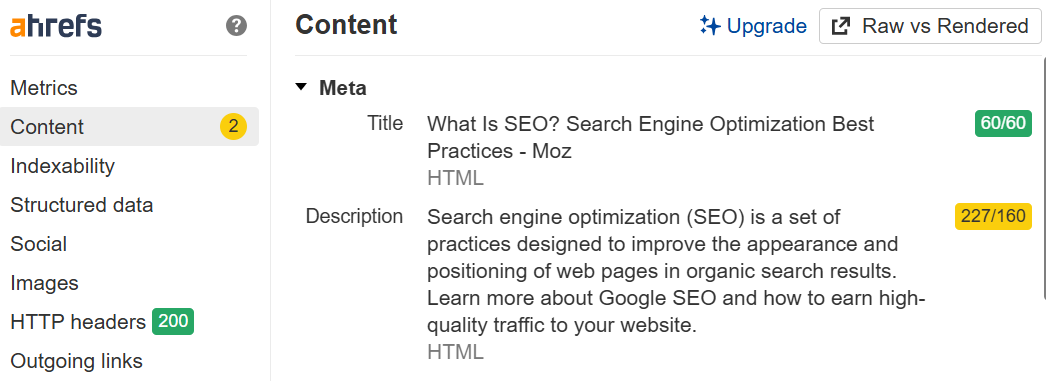The height and width of the screenshot is (381, 1046).
Task: Click the Meta section heading
Action: click(343, 87)
